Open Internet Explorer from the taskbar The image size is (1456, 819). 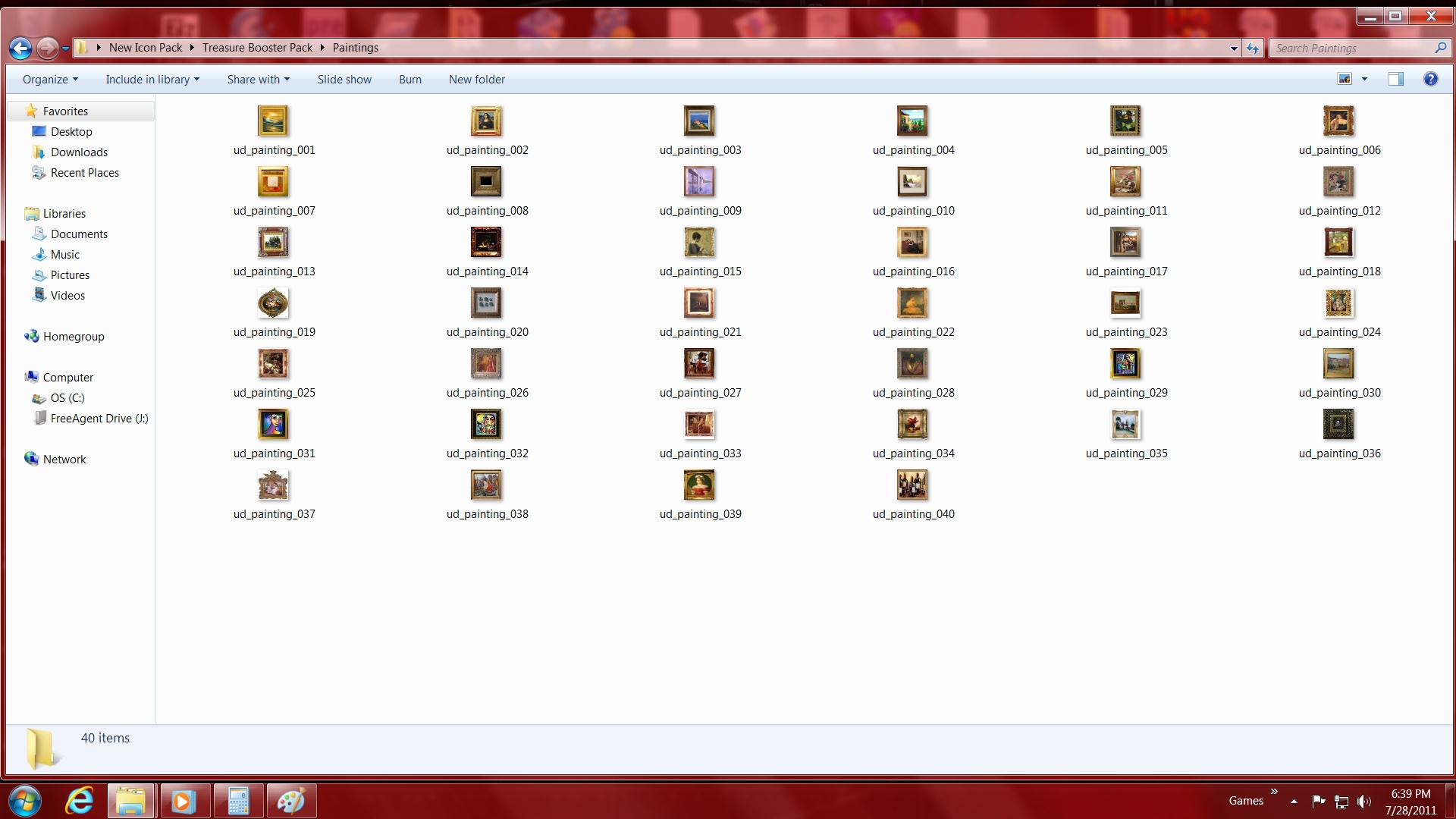(79, 801)
